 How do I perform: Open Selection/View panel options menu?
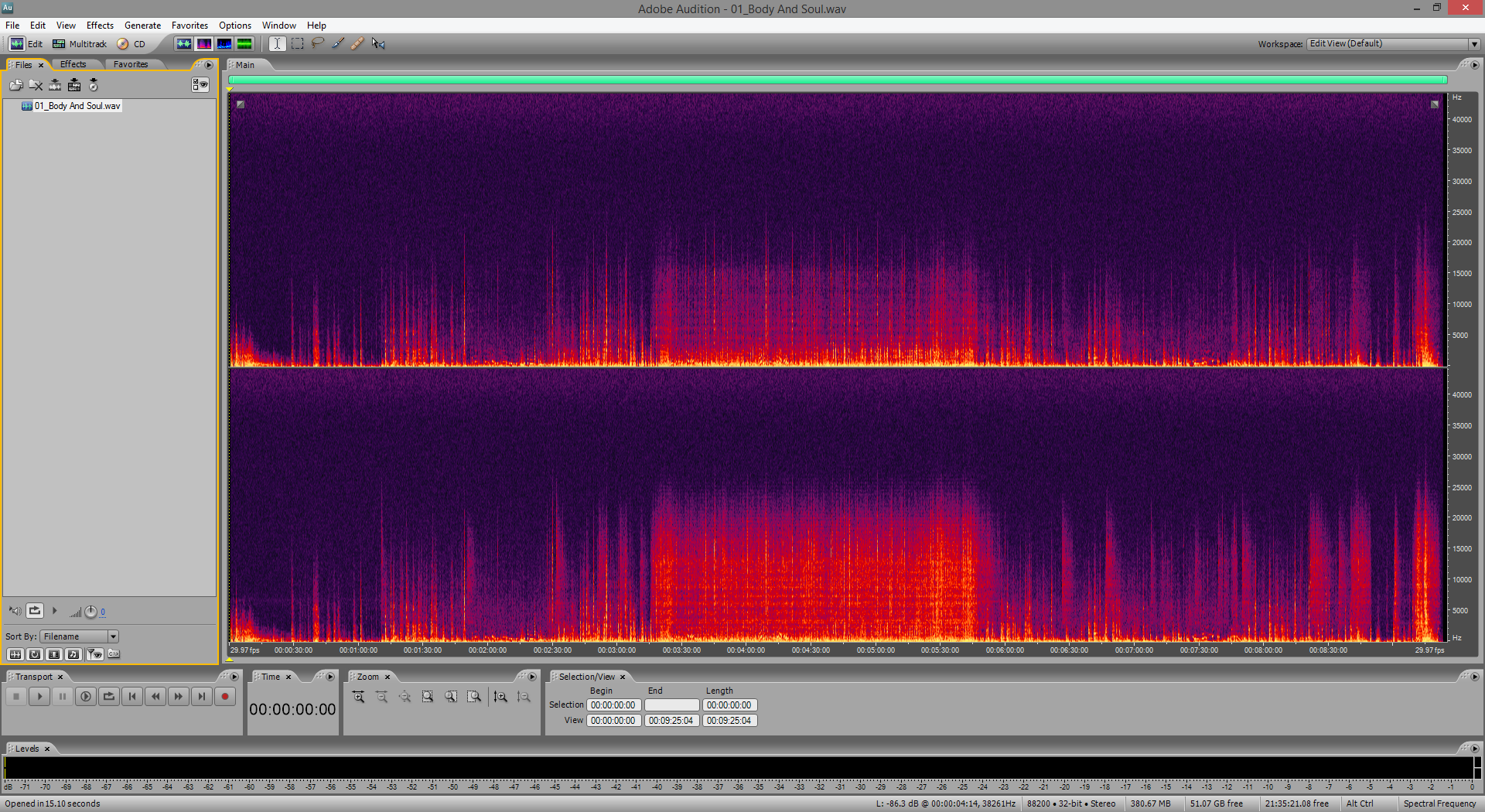point(1474,677)
